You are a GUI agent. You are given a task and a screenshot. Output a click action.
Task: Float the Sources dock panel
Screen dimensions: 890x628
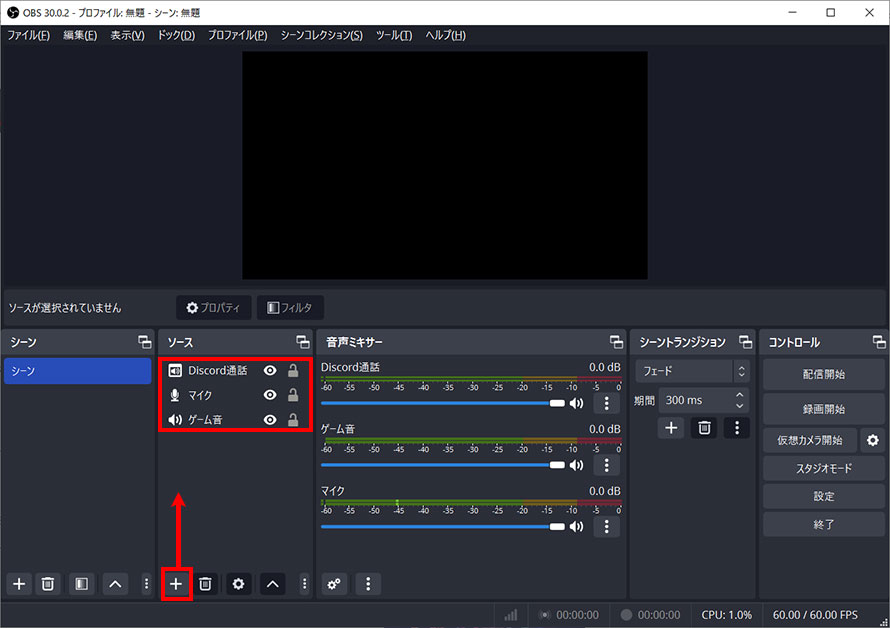(x=303, y=342)
